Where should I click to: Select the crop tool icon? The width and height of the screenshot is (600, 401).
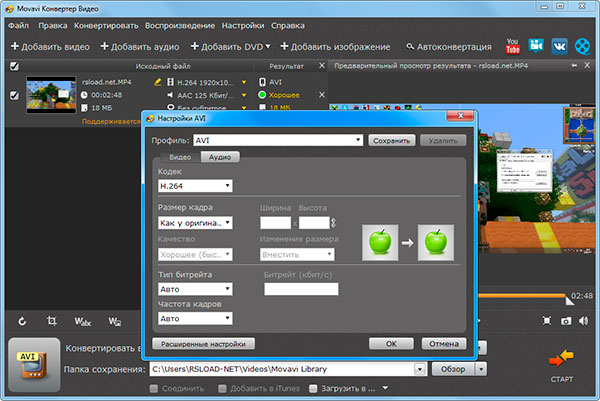click(x=52, y=321)
